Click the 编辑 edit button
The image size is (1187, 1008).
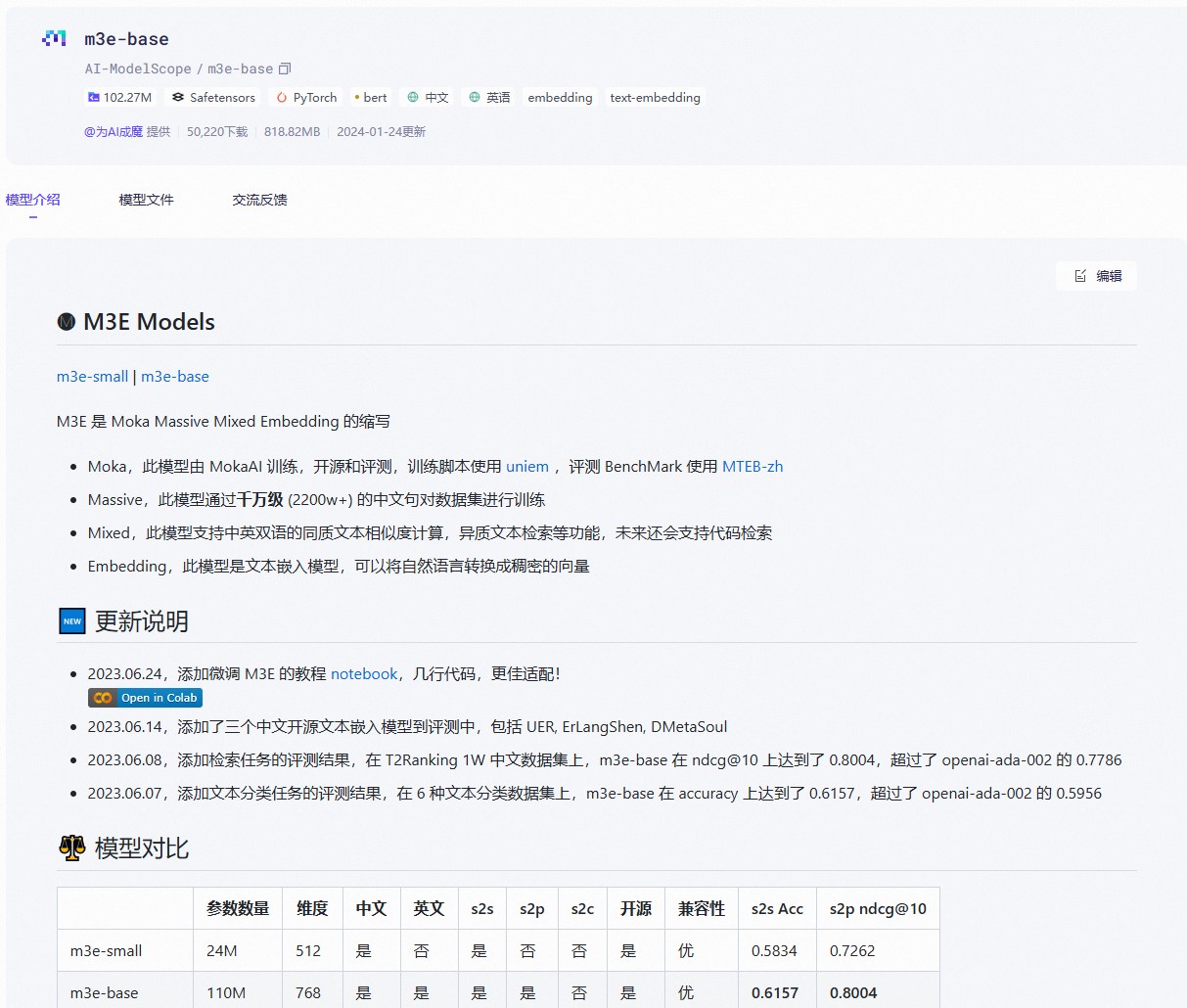click(x=1097, y=276)
